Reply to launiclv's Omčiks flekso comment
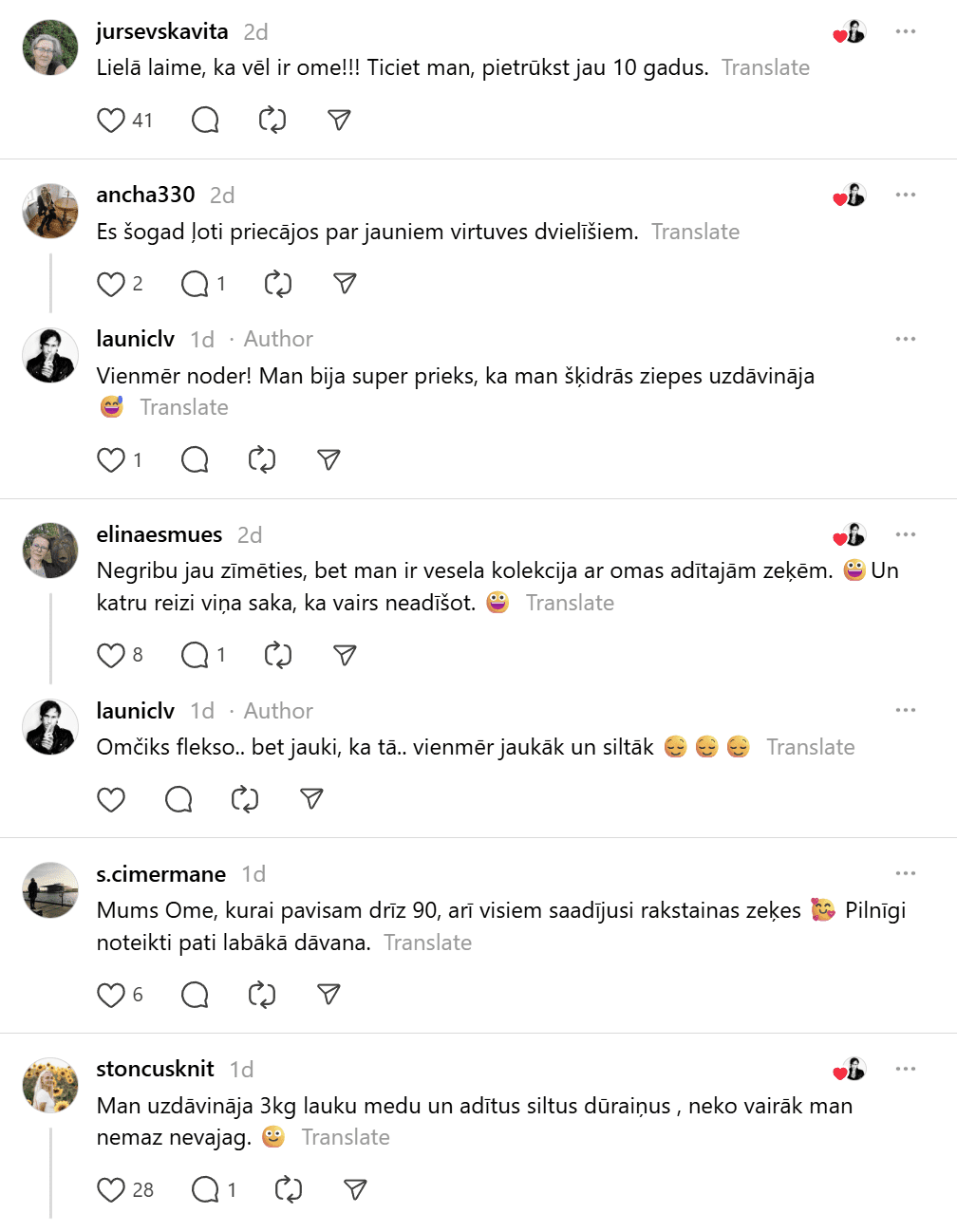Viewport: 957px width, 1232px height. pyautogui.click(x=178, y=800)
